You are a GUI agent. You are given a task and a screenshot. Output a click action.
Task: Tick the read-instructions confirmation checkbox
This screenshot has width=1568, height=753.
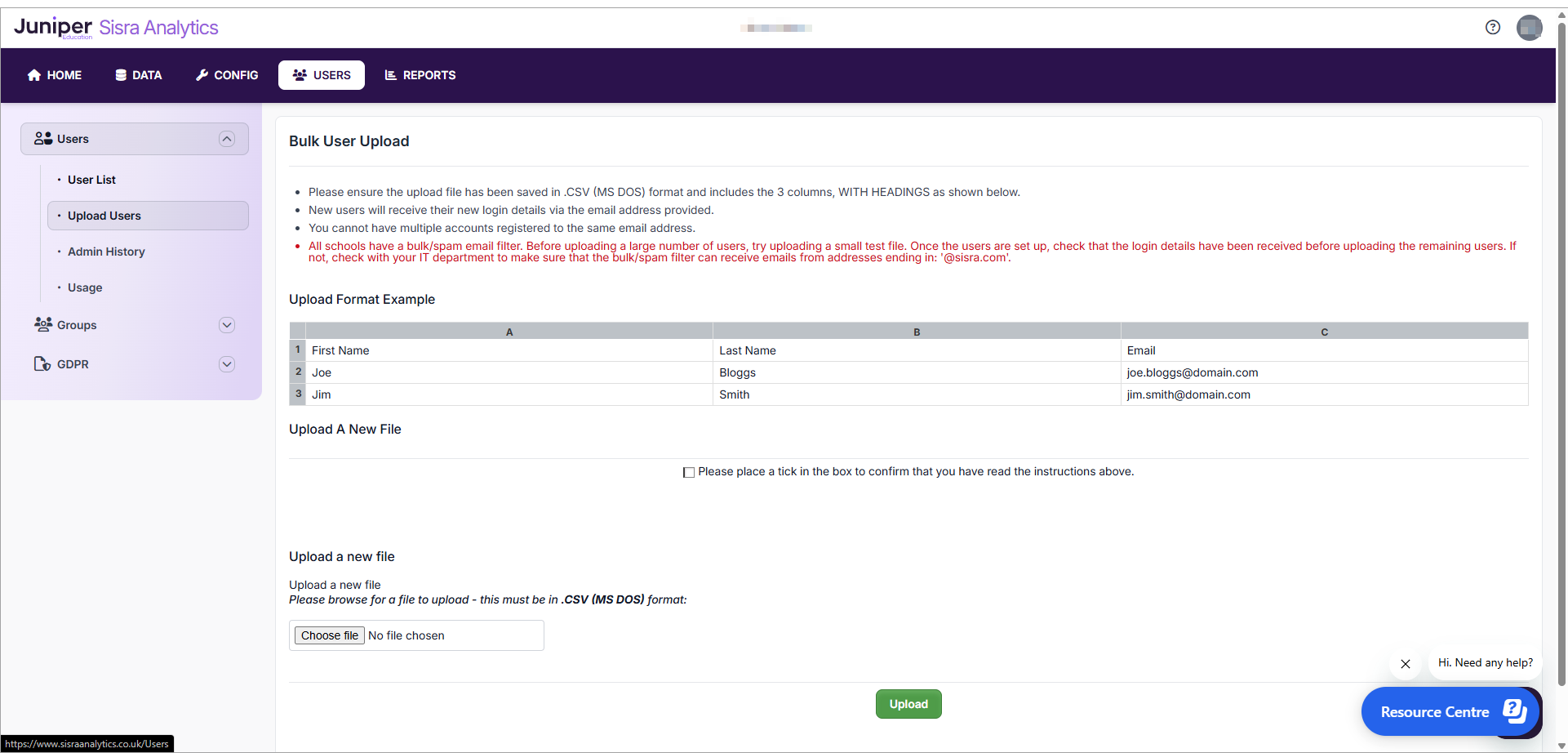689,472
